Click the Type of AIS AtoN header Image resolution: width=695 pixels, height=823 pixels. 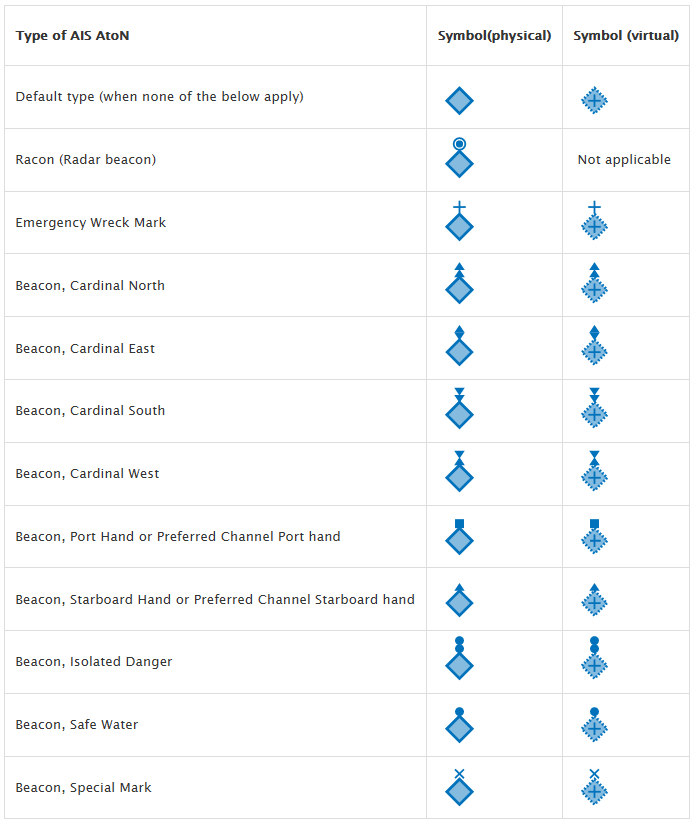pos(72,36)
